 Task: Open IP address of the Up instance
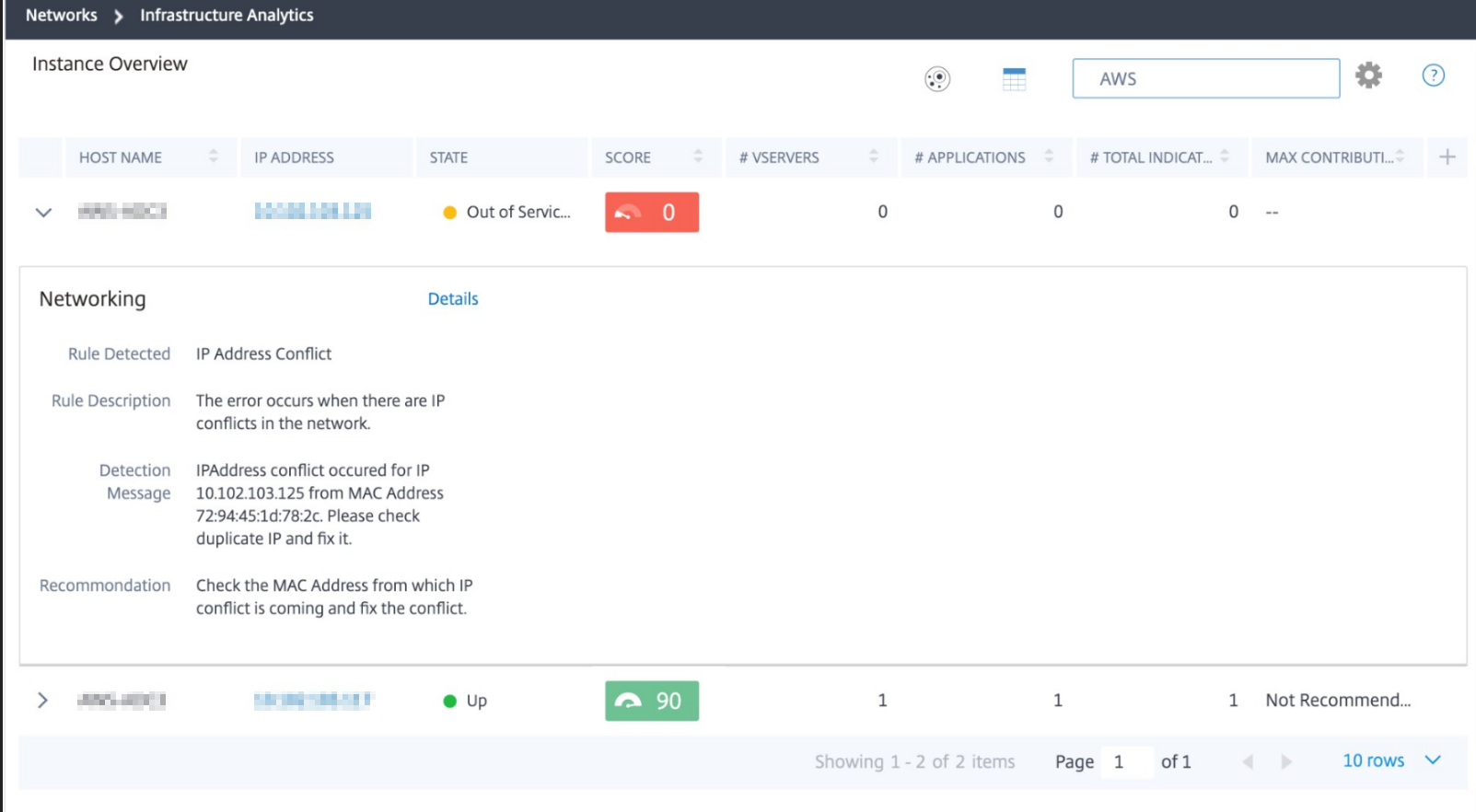point(312,700)
